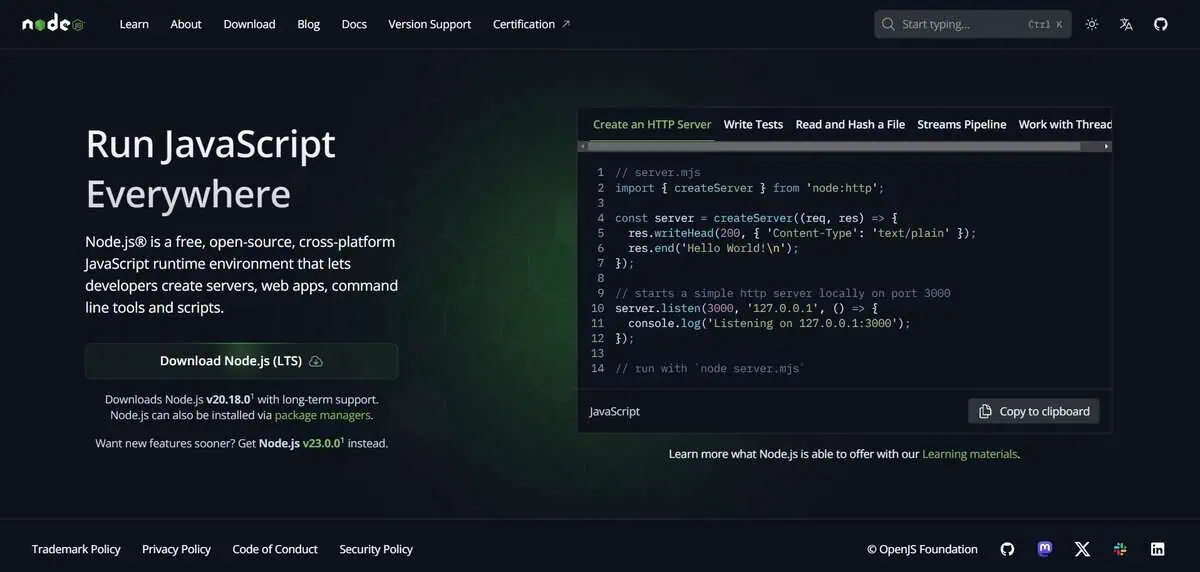Image resolution: width=1200 pixels, height=572 pixels.
Task: Toggle the light/dark theme icon
Action: pos(1092,24)
